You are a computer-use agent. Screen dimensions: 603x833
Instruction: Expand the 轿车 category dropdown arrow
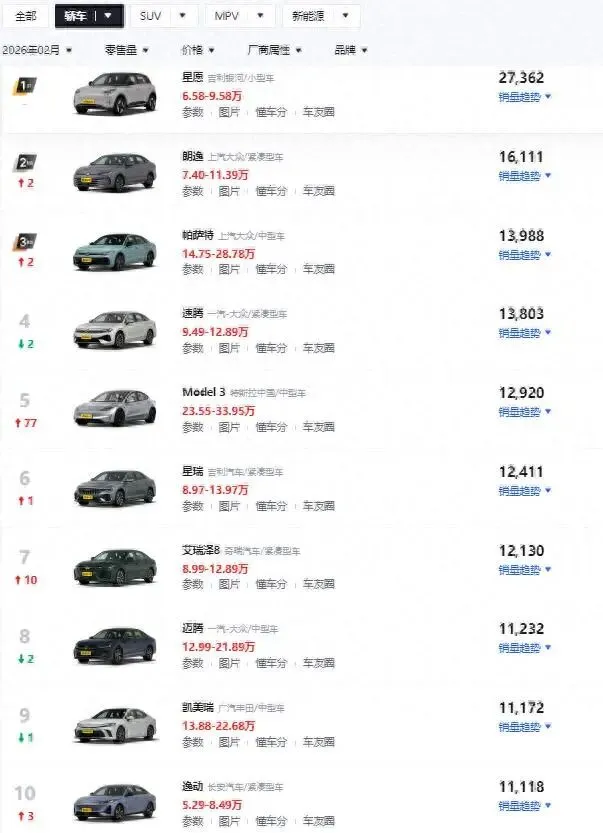pos(108,16)
